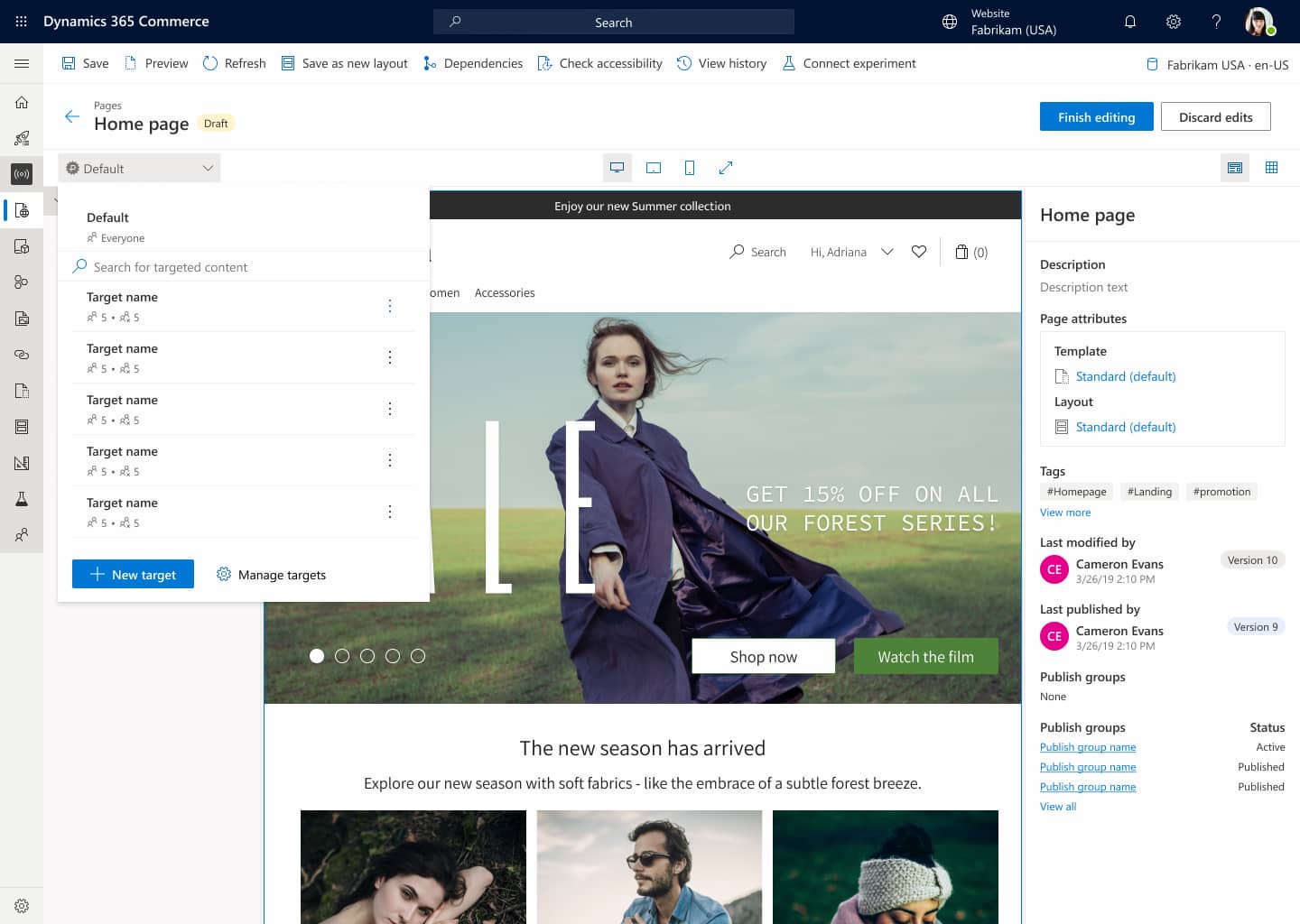This screenshot has width=1300, height=924.
Task: Click the Shop now button
Action: (x=763, y=656)
